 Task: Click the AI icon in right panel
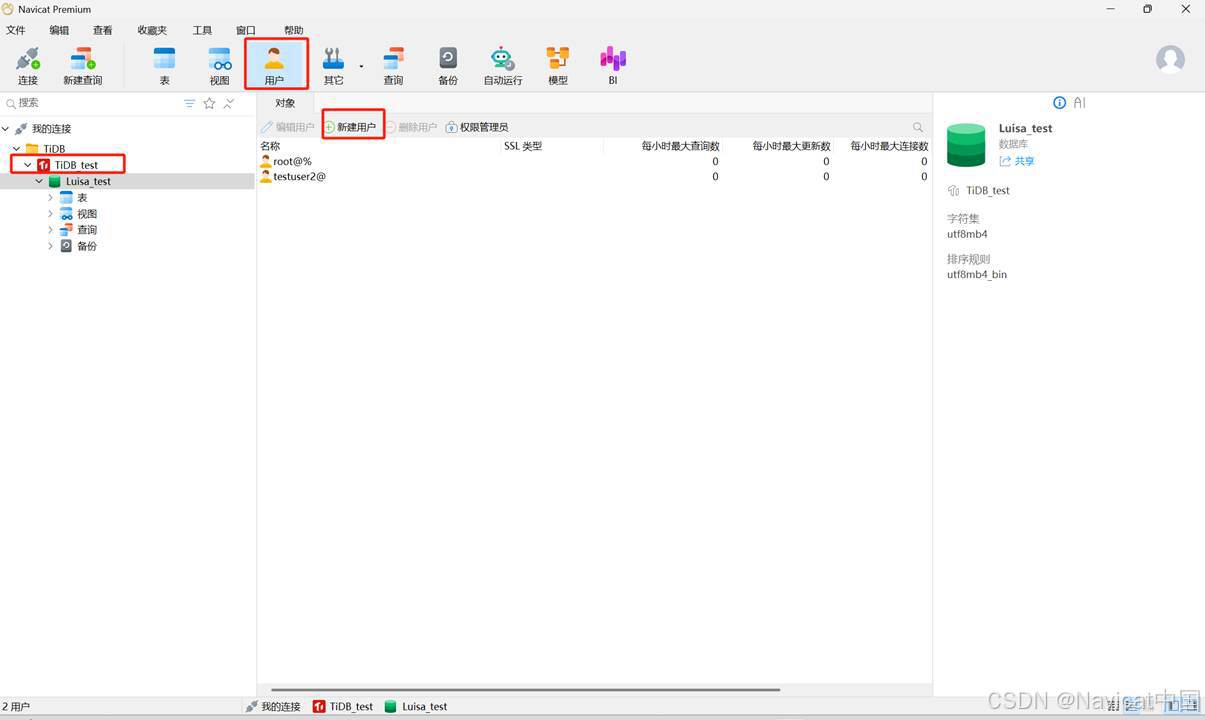point(1079,103)
